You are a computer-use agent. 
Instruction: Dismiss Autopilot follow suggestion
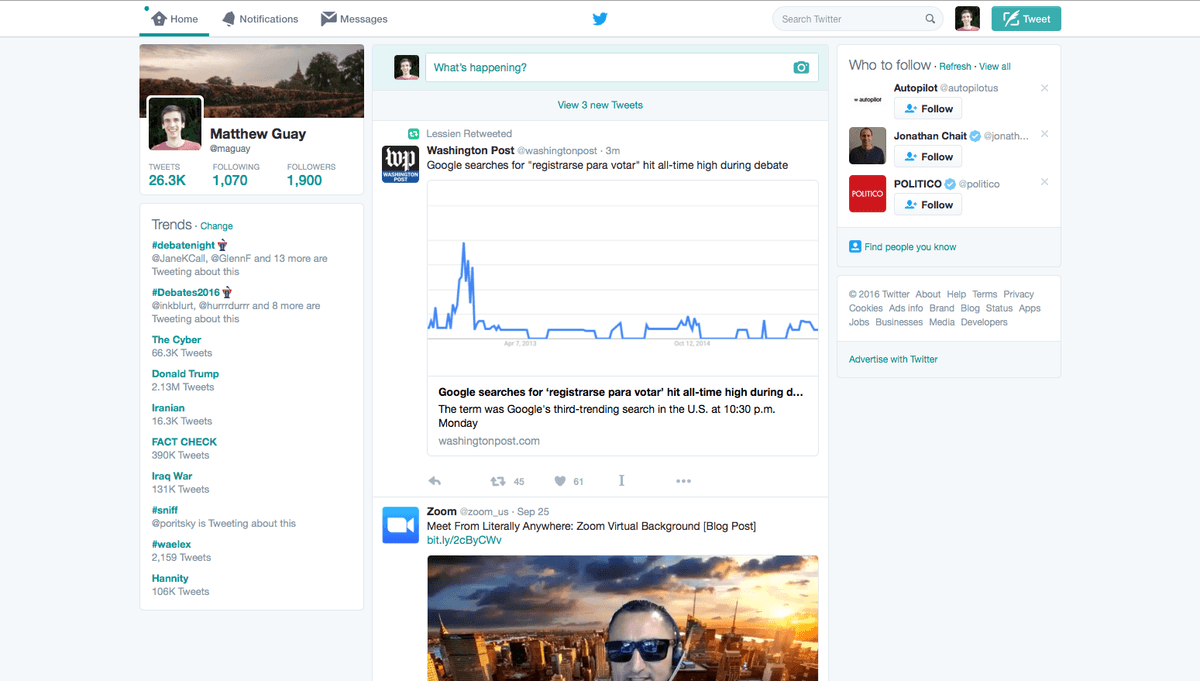tap(1045, 88)
